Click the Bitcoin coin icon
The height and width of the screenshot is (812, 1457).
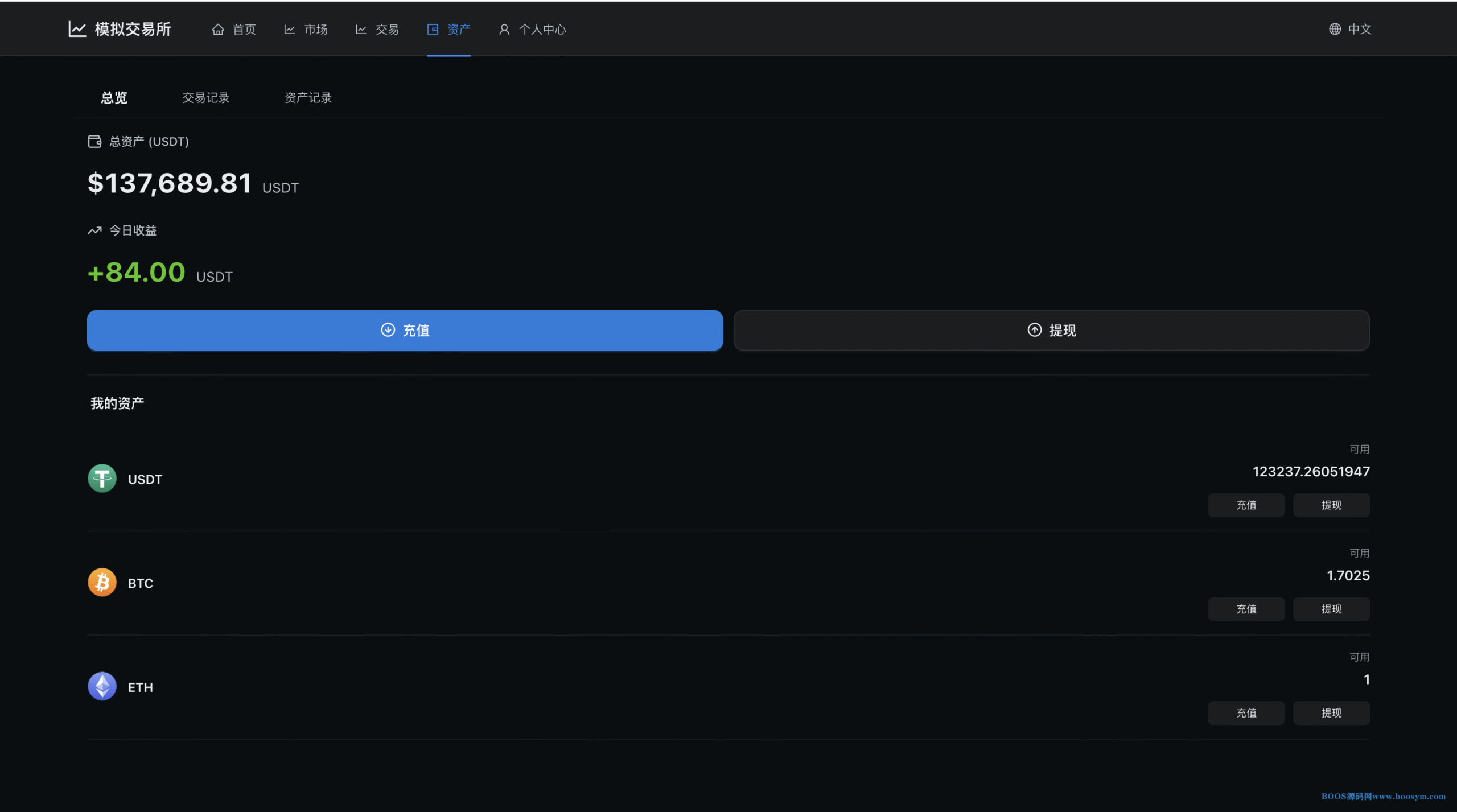[102, 582]
